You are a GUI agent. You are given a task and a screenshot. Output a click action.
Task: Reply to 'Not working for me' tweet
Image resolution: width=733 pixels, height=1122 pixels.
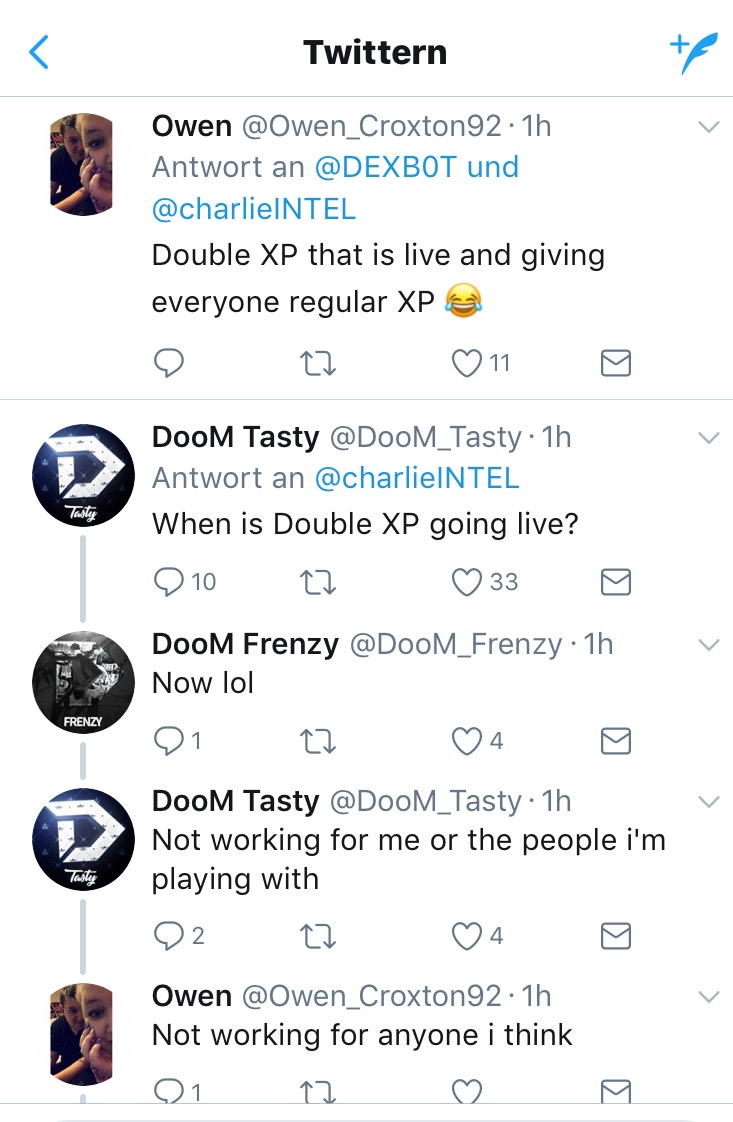pos(169,935)
